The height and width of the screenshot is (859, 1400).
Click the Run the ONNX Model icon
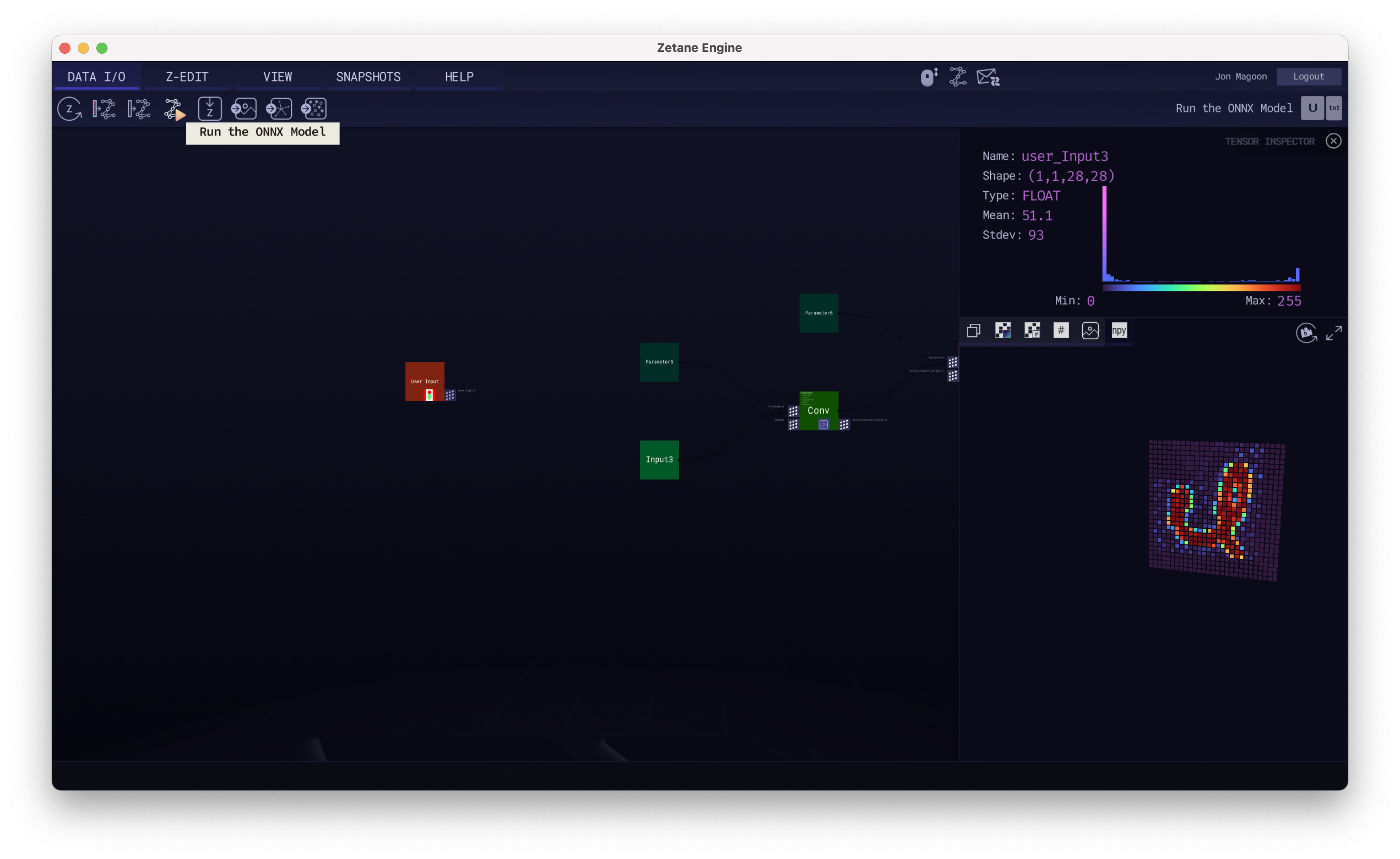[174, 108]
